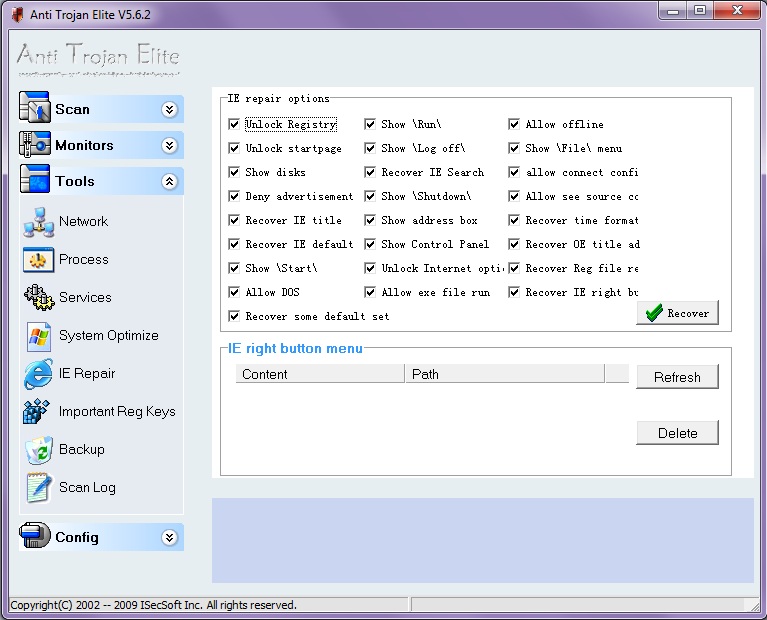Toggle Recover IE right button checkbox
The image size is (767, 620).
(514, 292)
